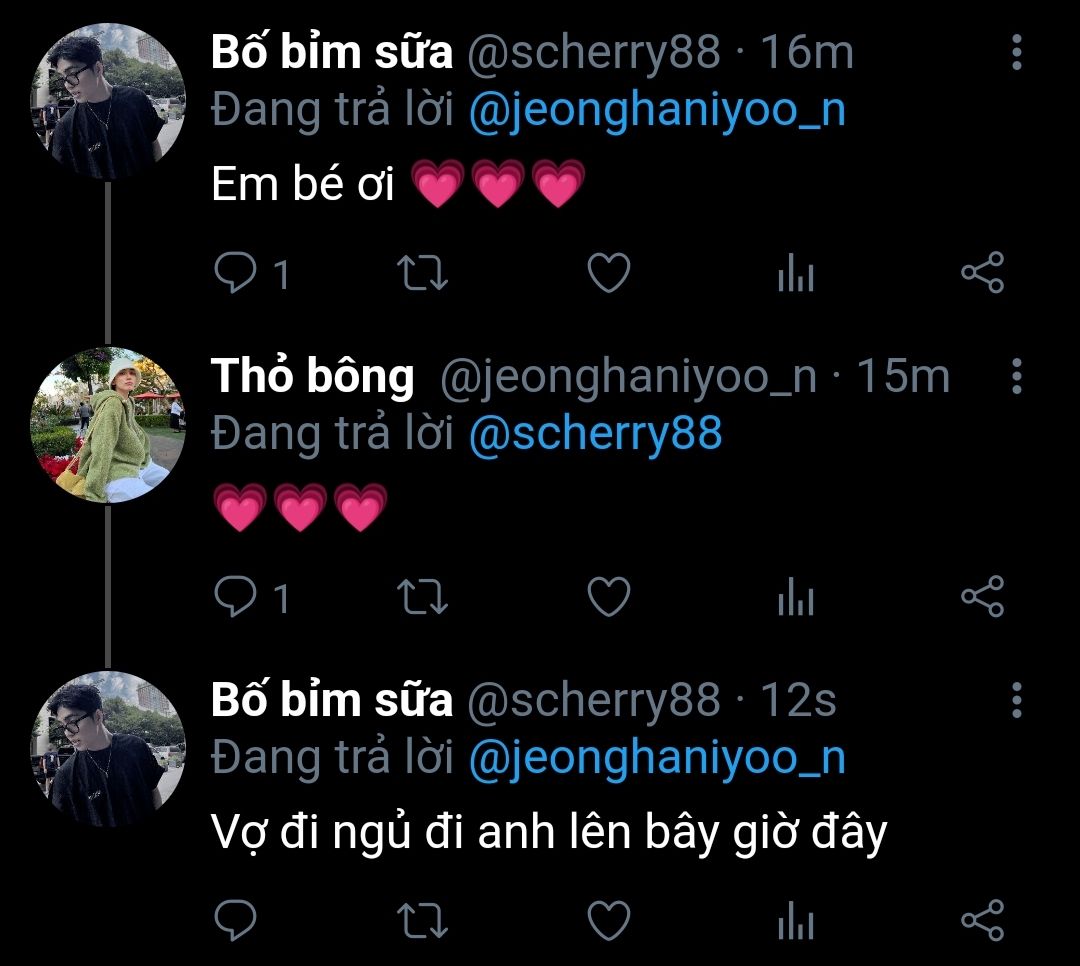This screenshot has height=966, width=1080.
Task: Open more options for Thỏ bông's tweet
Action: click(x=1016, y=377)
